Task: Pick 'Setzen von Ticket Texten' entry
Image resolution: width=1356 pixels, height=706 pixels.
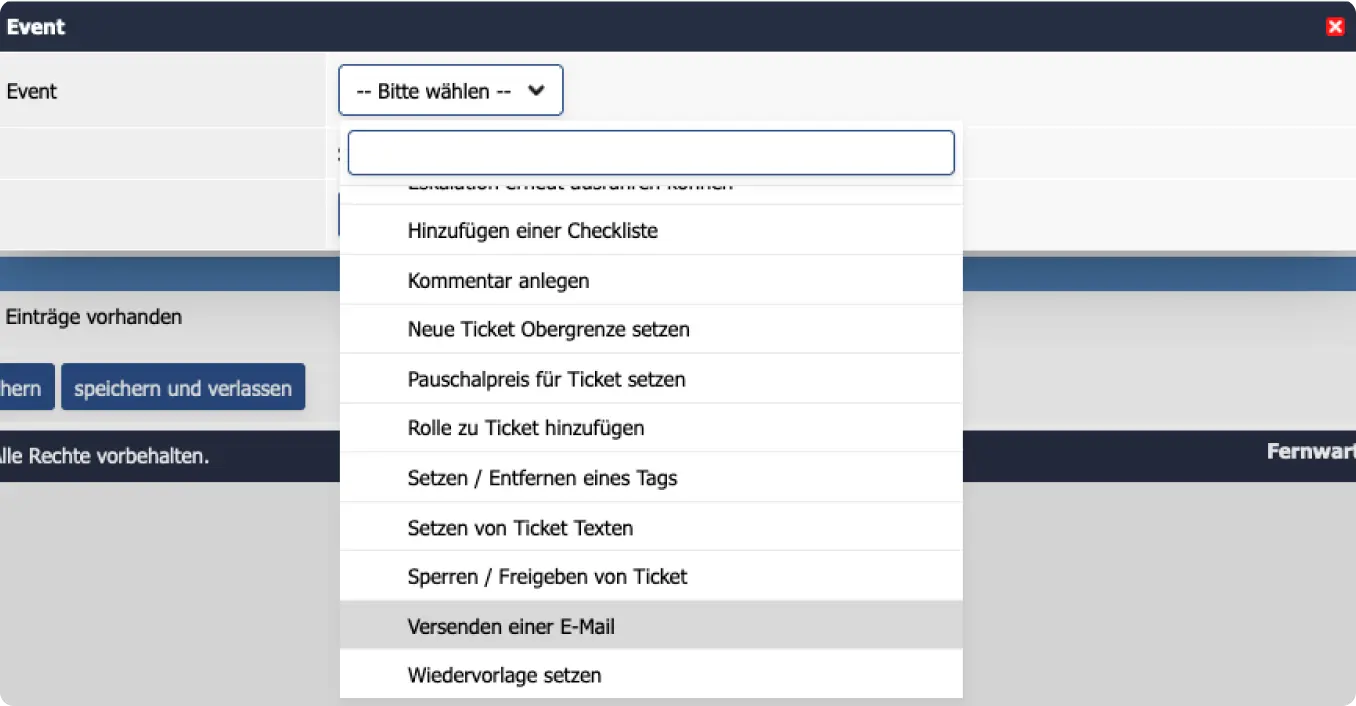Action: pyautogui.click(x=651, y=527)
